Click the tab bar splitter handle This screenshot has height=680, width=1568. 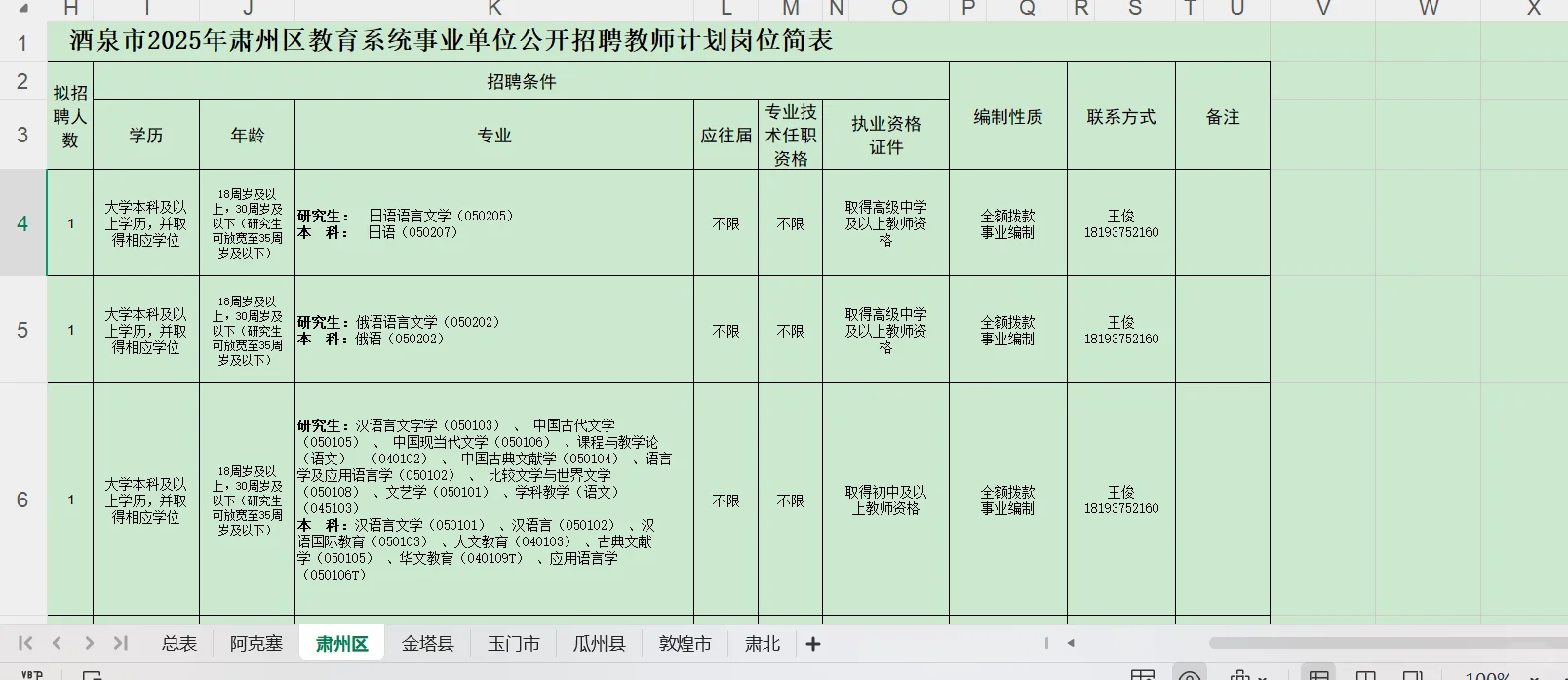pyautogui.click(x=1046, y=643)
